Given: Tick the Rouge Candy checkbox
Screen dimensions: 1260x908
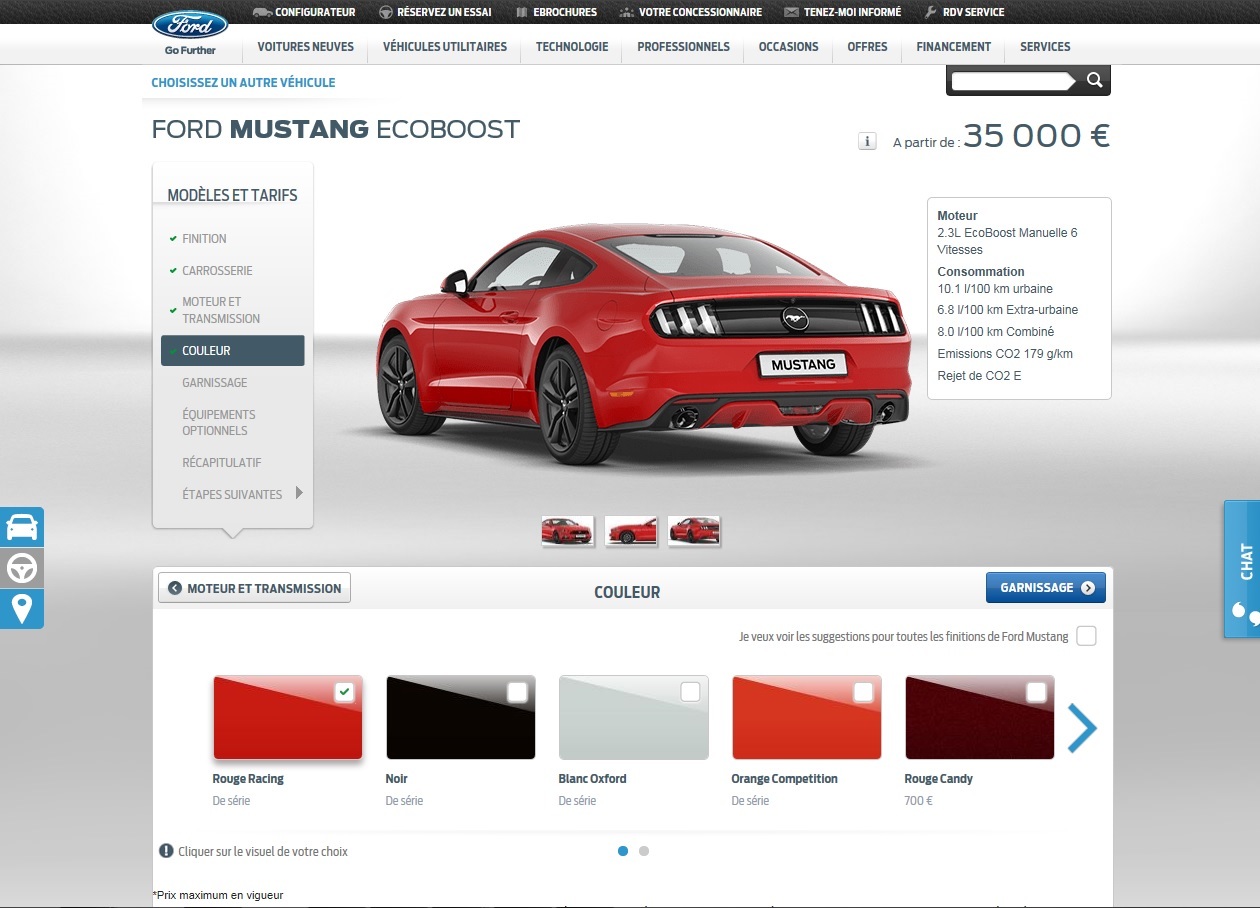Looking at the screenshot, I should pos(1036,692).
